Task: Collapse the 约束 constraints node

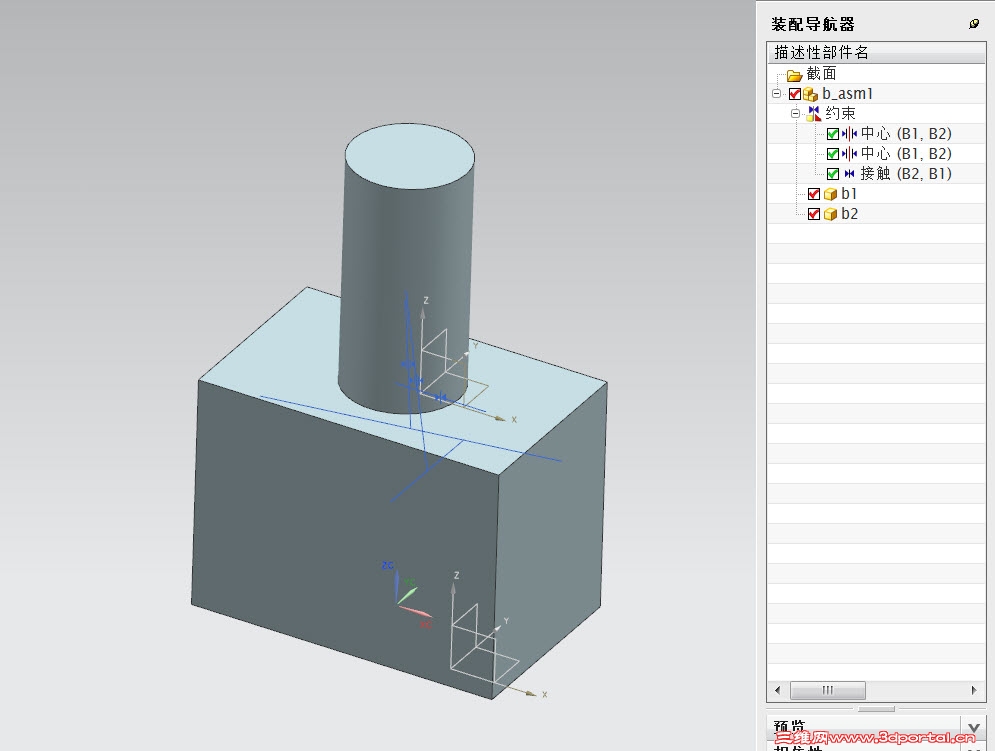Action: point(795,114)
